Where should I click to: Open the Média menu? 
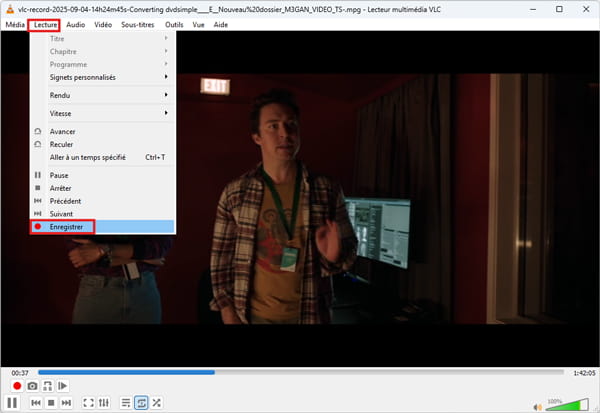pos(15,25)
